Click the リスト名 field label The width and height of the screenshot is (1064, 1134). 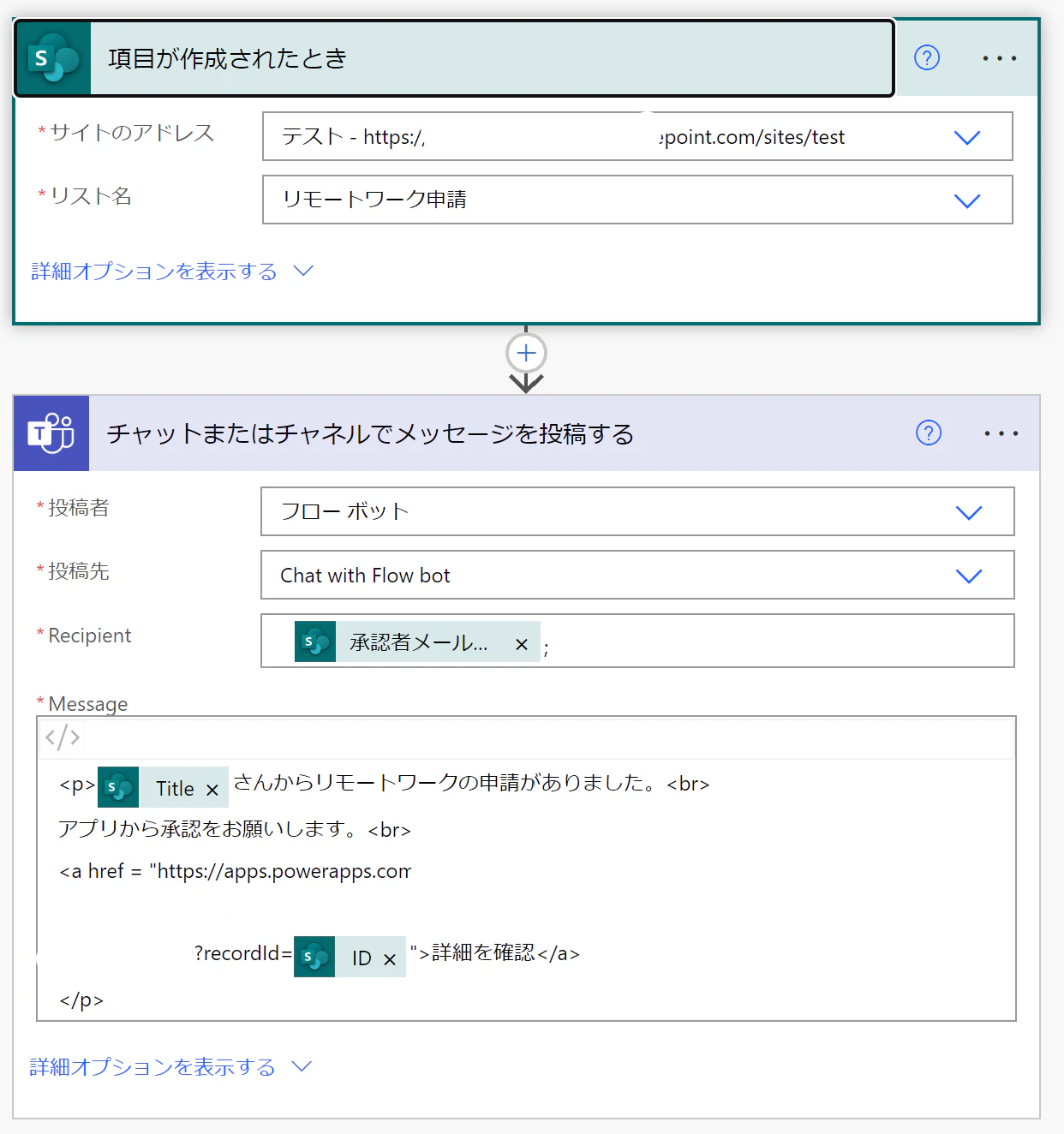[91, 196]
